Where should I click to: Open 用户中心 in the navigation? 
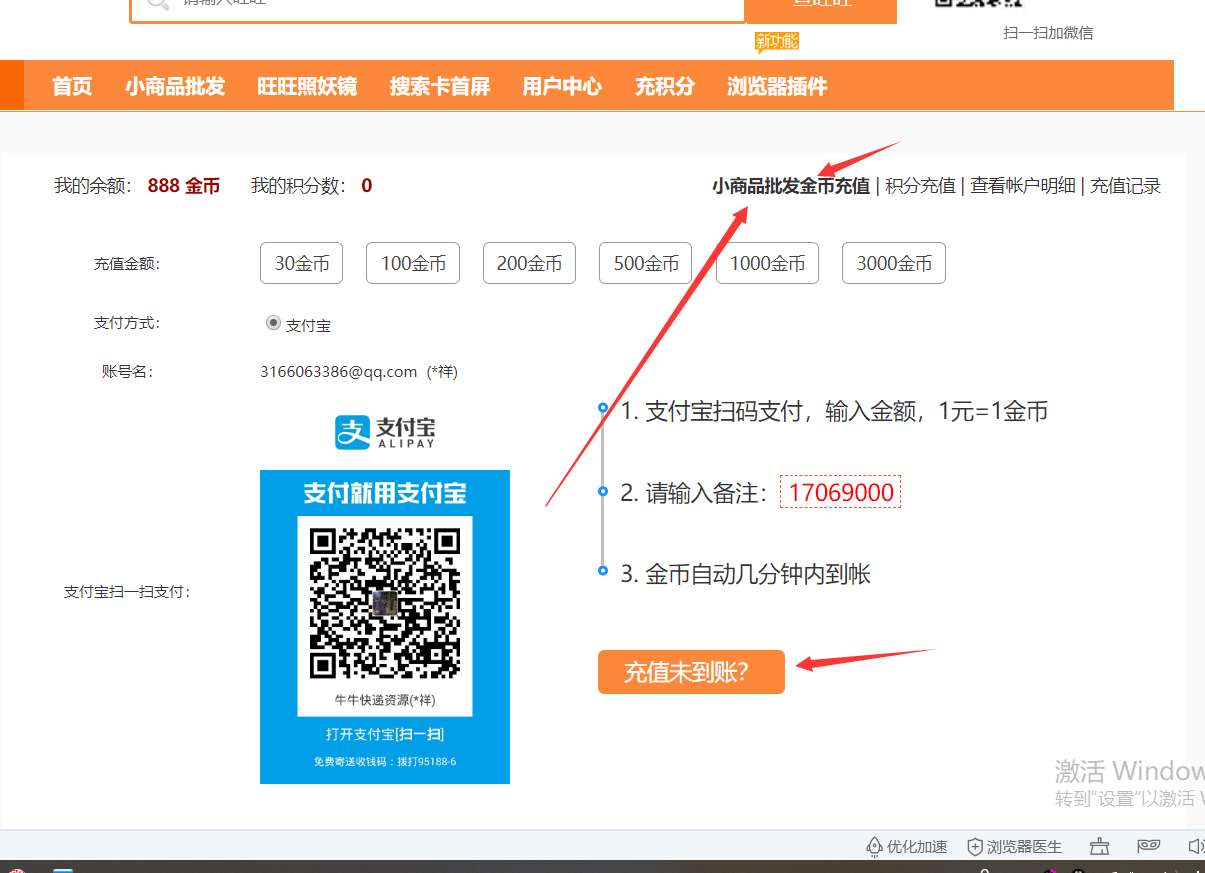pyautogui.click(x=562, y=86)
